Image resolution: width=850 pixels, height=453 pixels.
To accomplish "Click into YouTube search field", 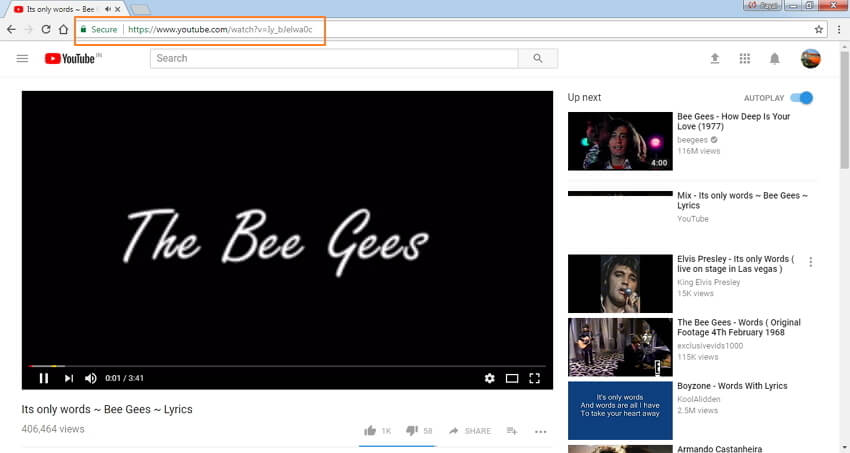I will tap(334, 59).
